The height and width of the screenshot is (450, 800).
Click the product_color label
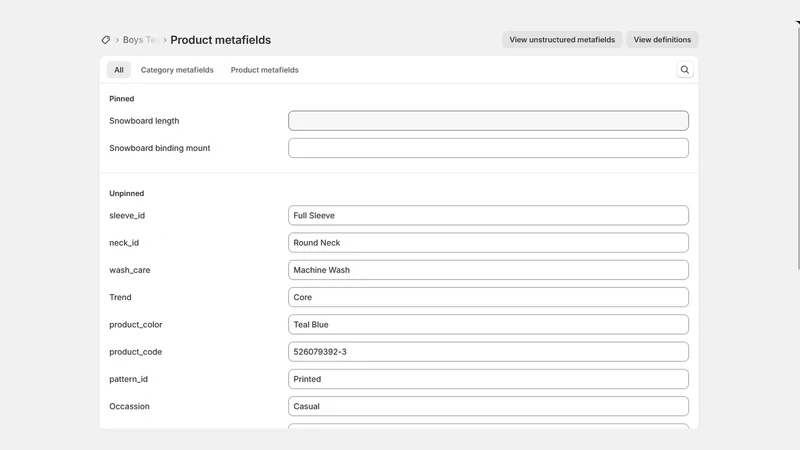tap(136, 324)
